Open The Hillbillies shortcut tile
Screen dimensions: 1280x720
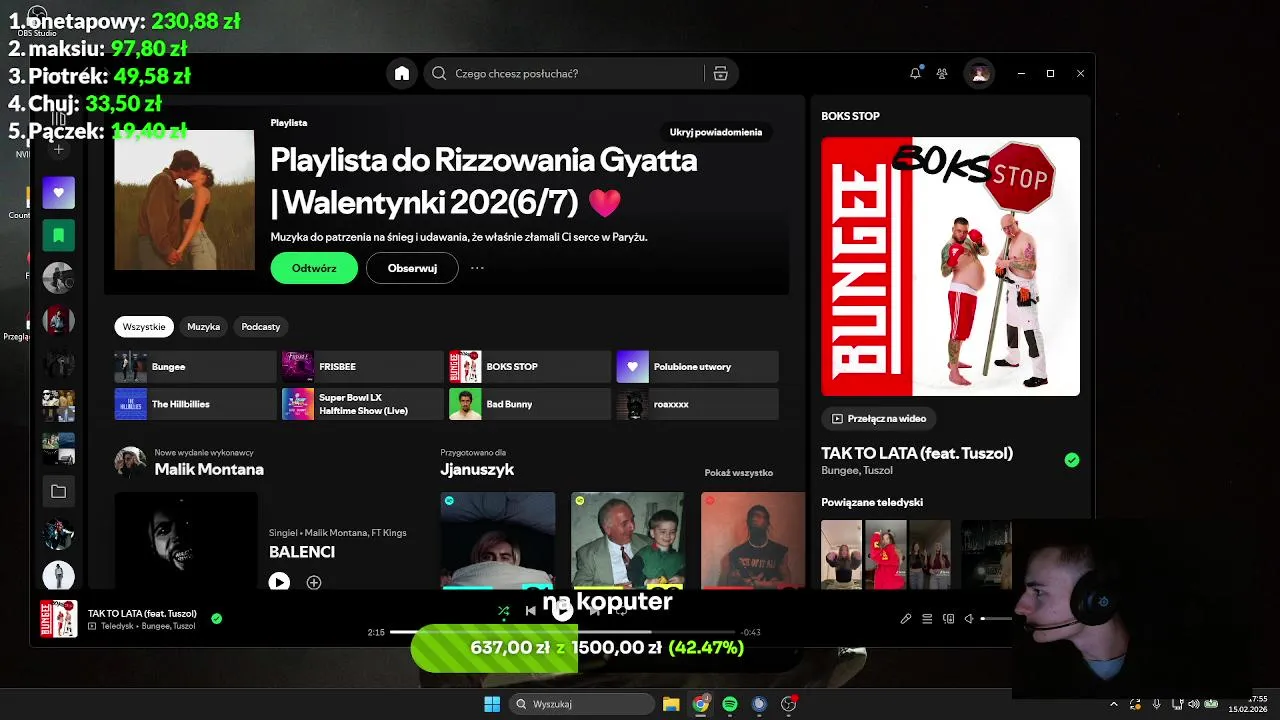(x=195, y=404)
